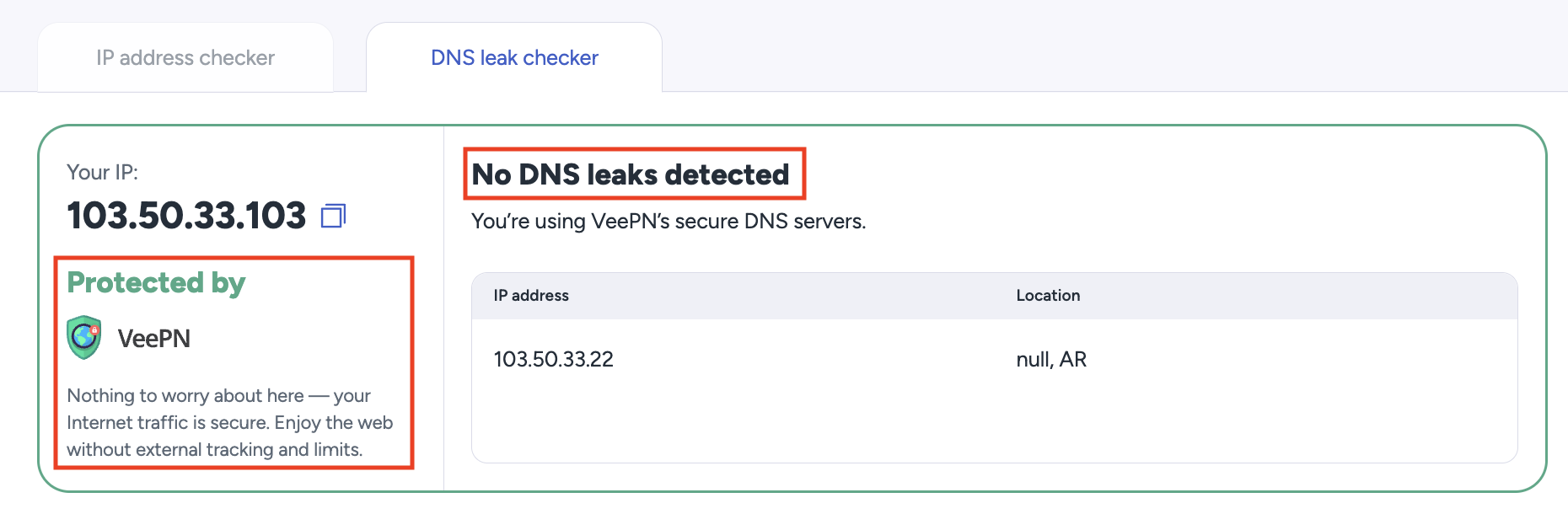This screenshot has height=514, width=1568.
Task: Select your IP address 103.50.33.103
Action: coord(187,216)
